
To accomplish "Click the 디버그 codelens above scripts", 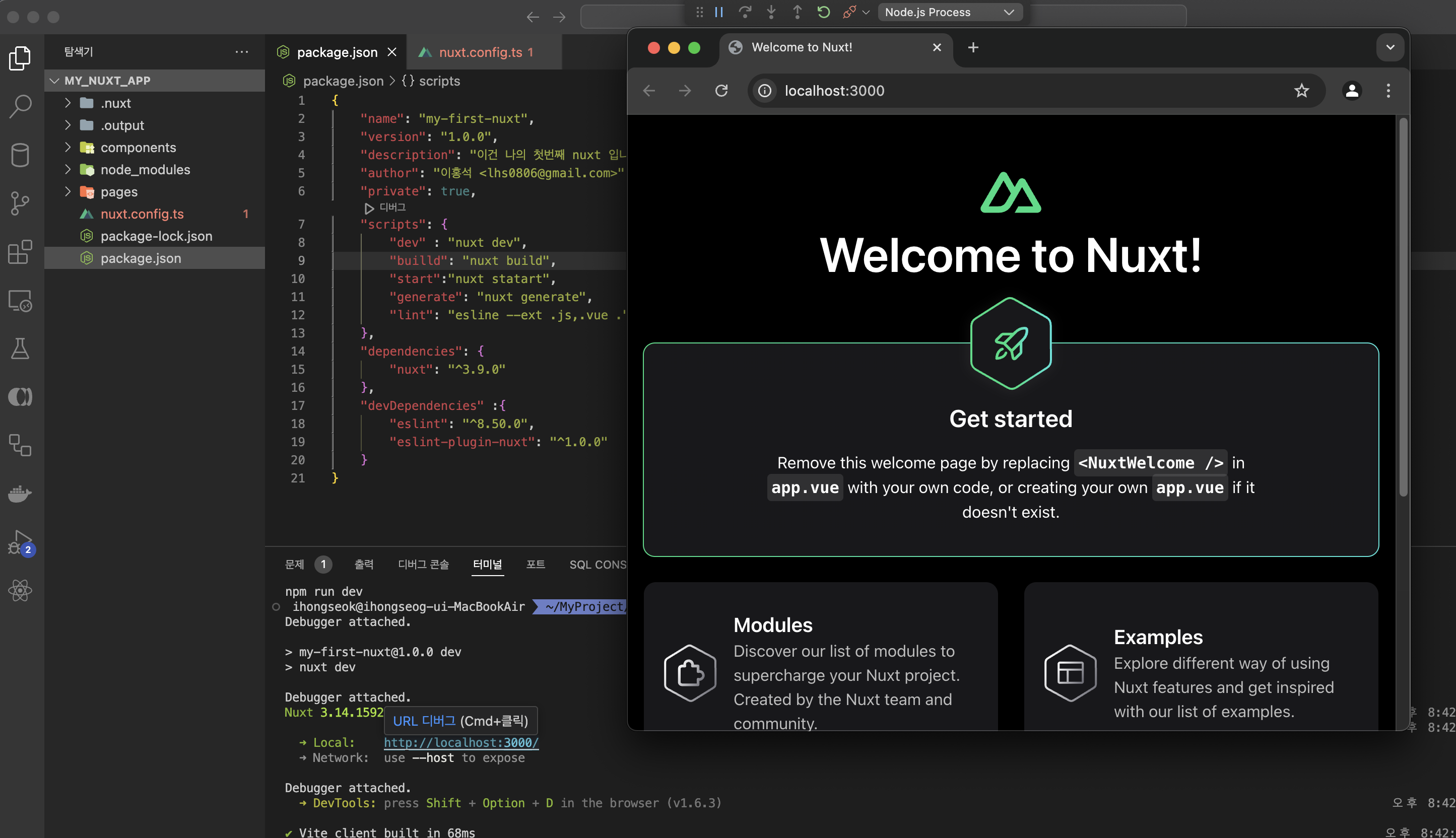I will 392,207.
